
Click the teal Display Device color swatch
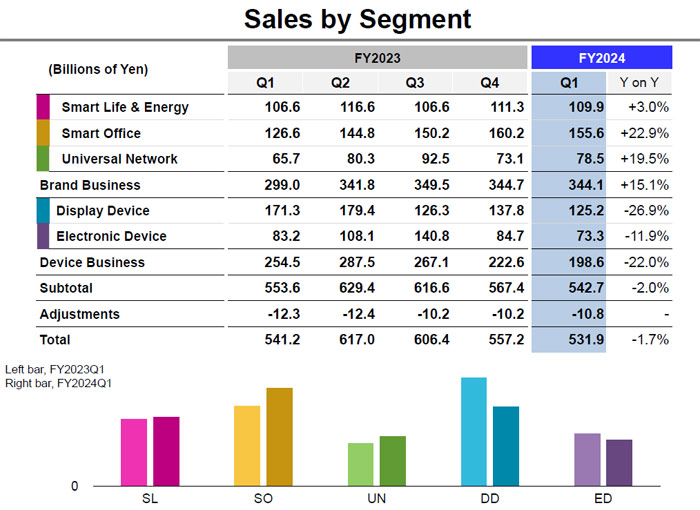click(43, 211)
